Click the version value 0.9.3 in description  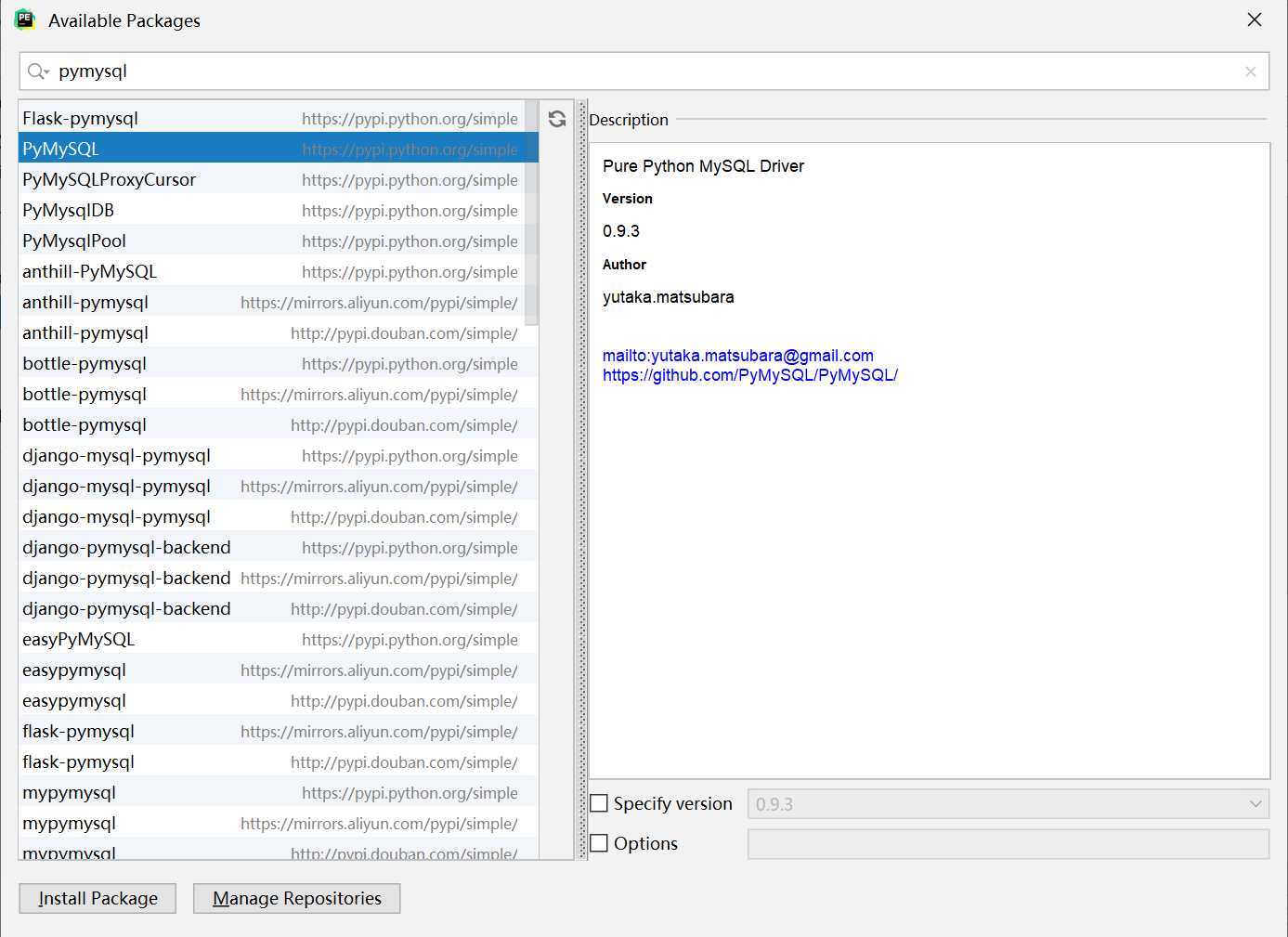(x=621, y=231)
